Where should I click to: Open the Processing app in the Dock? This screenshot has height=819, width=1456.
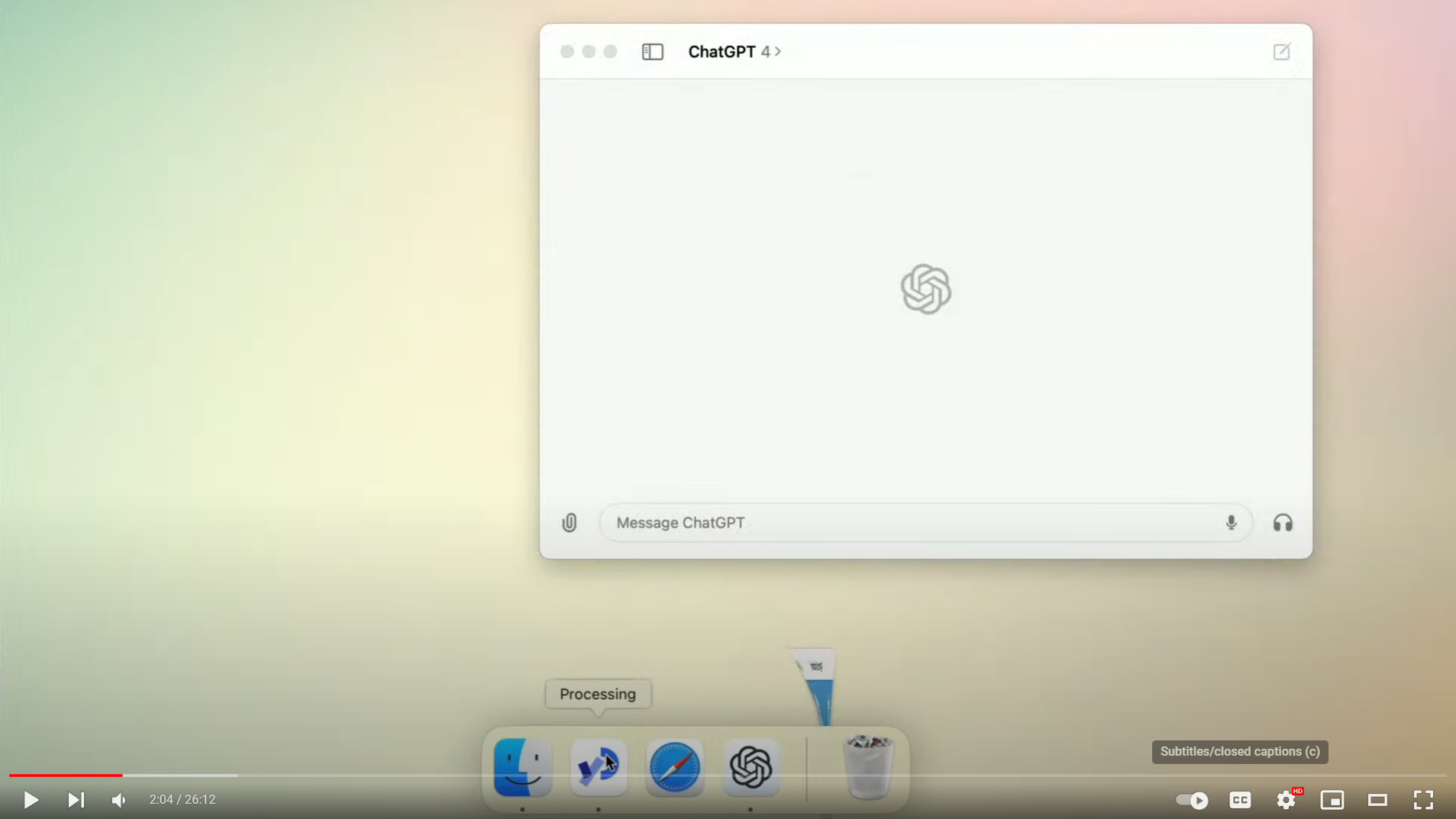point(599,767)
